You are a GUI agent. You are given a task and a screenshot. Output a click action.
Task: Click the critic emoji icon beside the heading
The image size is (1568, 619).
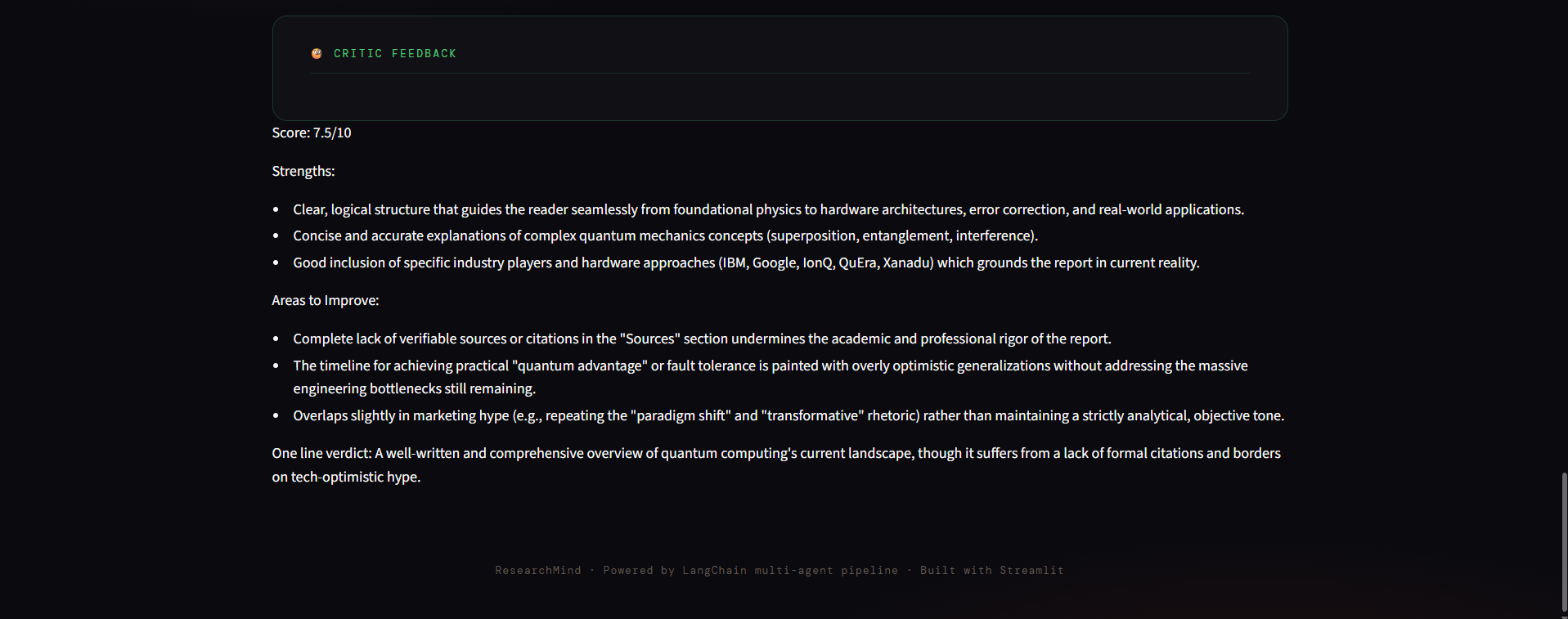(x=317, y=53)
